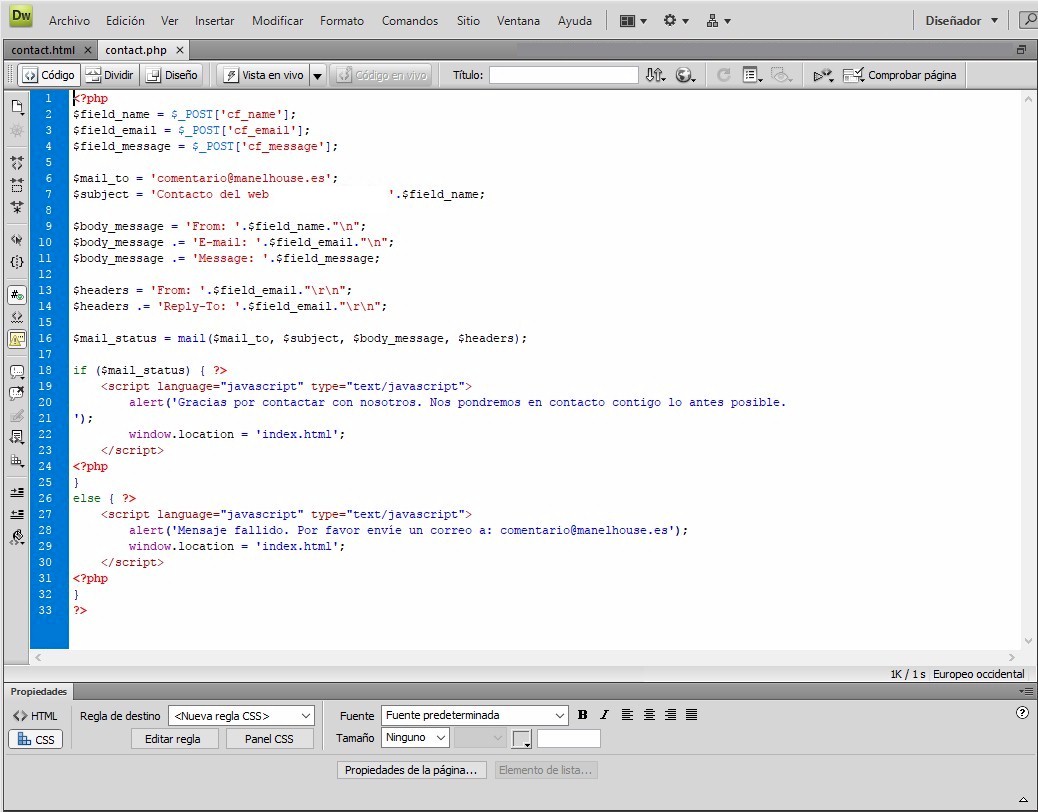The image size is (1038, 812).
Task: Open the Archivo menu
Action: coord(69,21)
